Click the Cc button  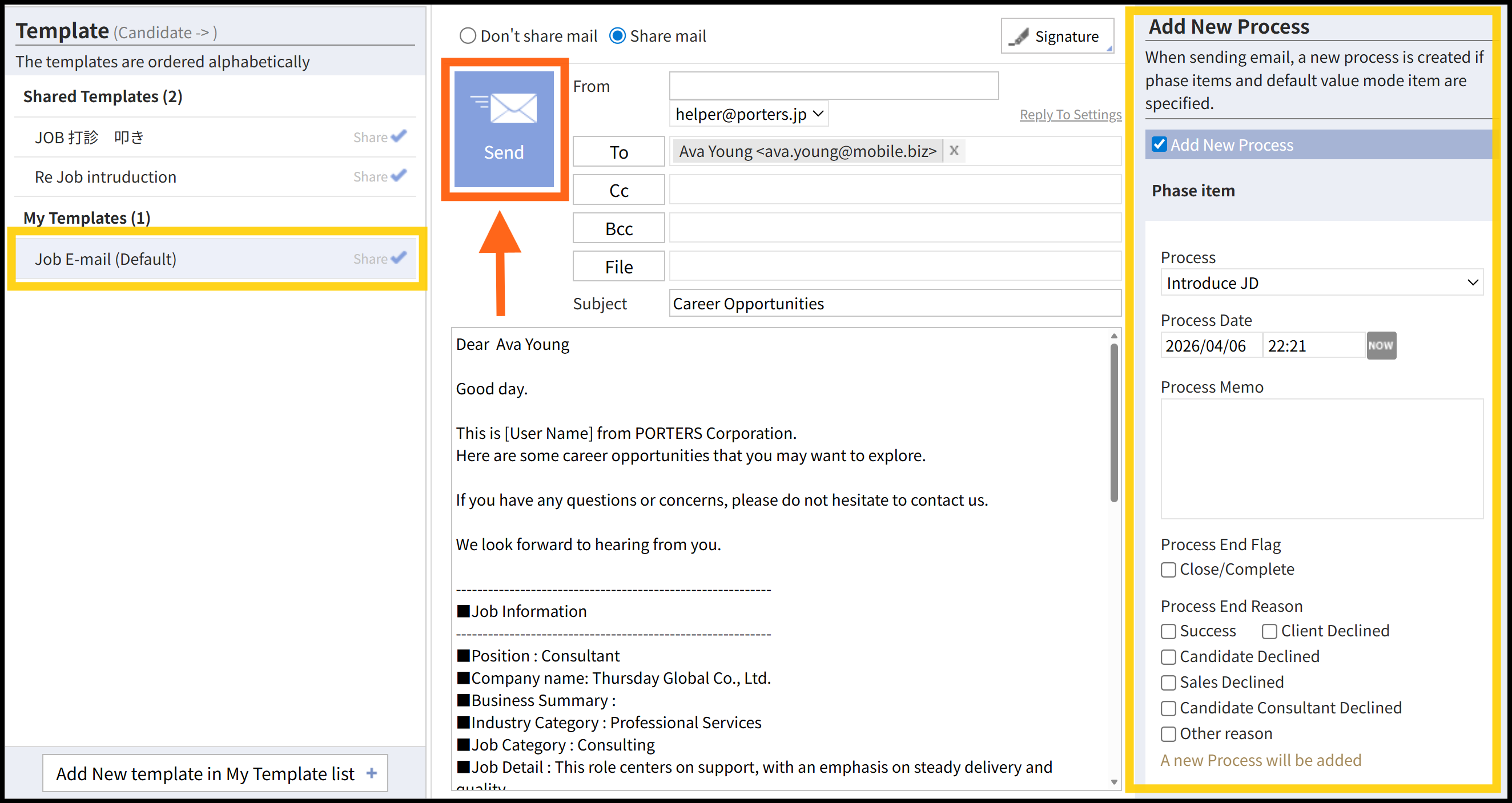click(618, 190)
